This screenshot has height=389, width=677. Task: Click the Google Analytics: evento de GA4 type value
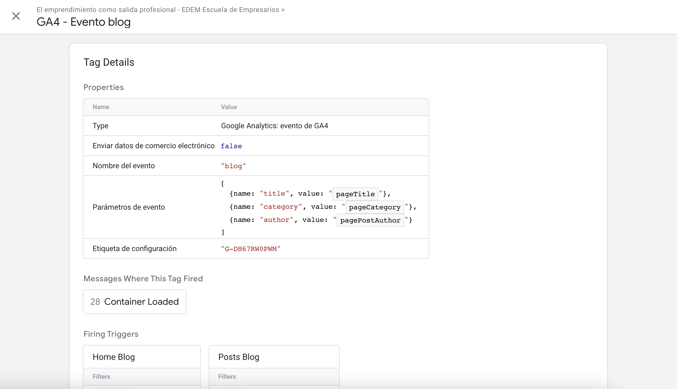pyautogui.click(x=274, y=126)
